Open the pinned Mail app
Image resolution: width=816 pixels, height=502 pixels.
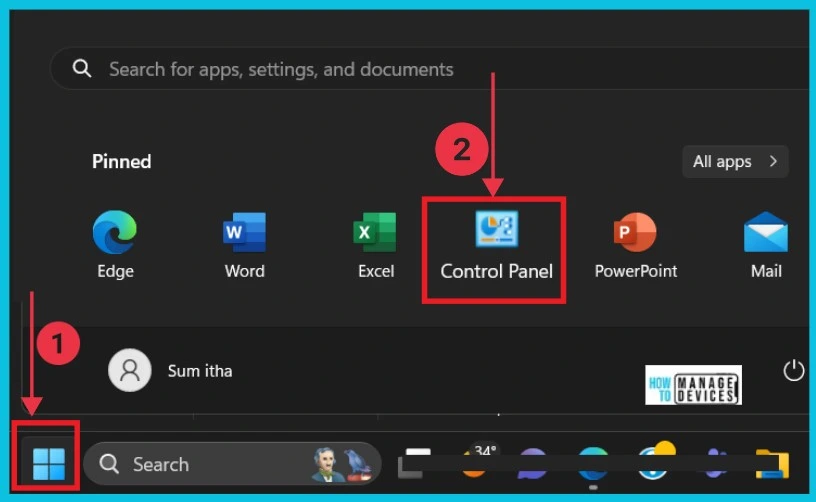[766, 244]
